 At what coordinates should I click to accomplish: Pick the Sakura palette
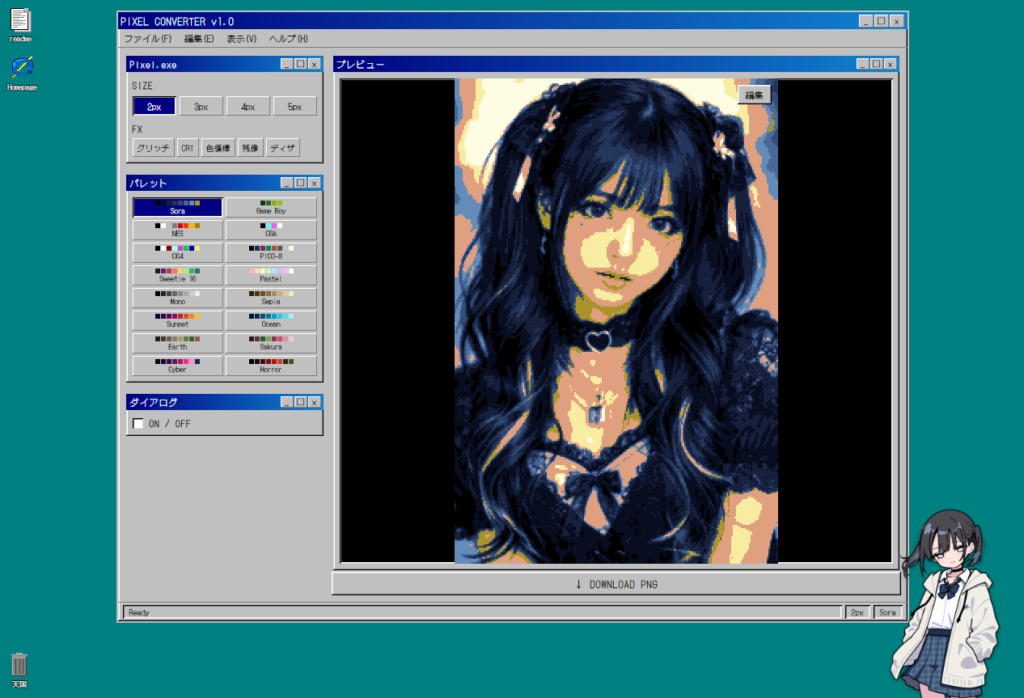pos(270,342)
